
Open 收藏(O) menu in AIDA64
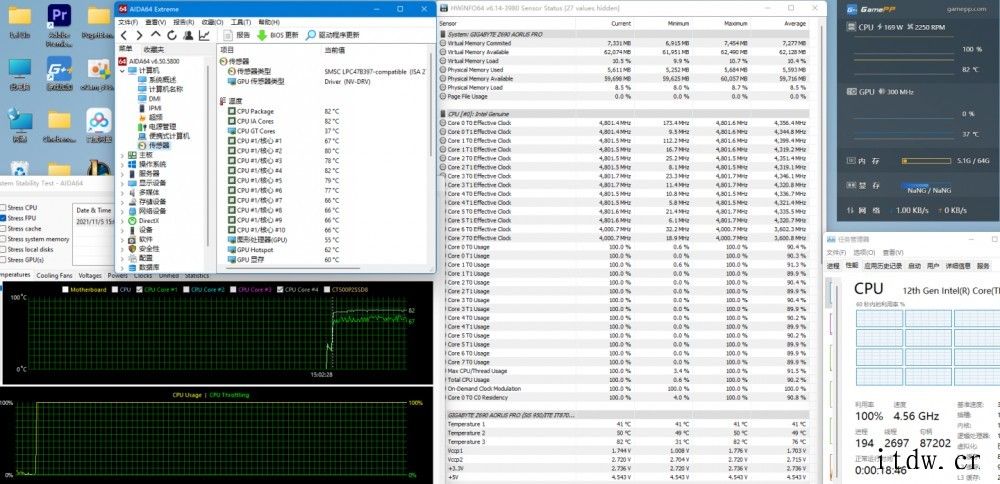(212, 22)
